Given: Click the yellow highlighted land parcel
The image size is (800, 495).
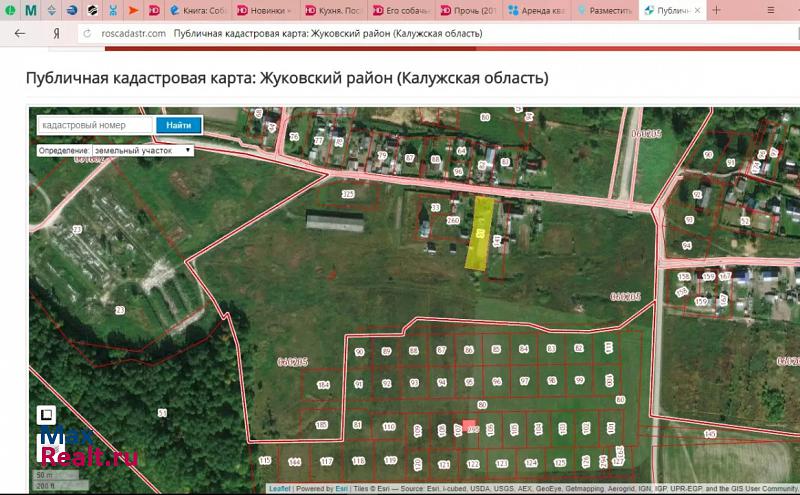Looking at the screenshot, I should 481,232.
